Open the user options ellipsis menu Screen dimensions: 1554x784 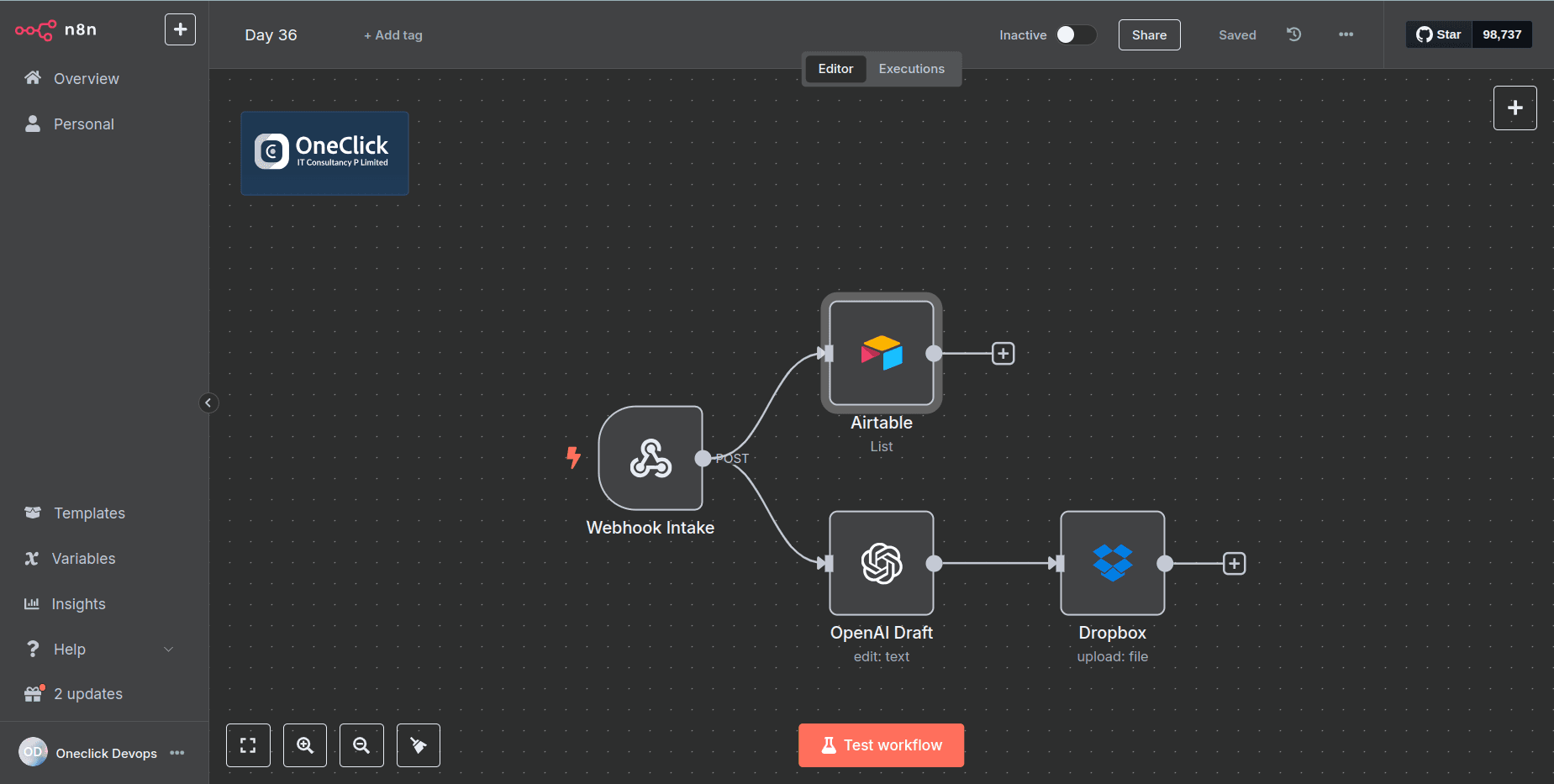click(x=176, y=753)
